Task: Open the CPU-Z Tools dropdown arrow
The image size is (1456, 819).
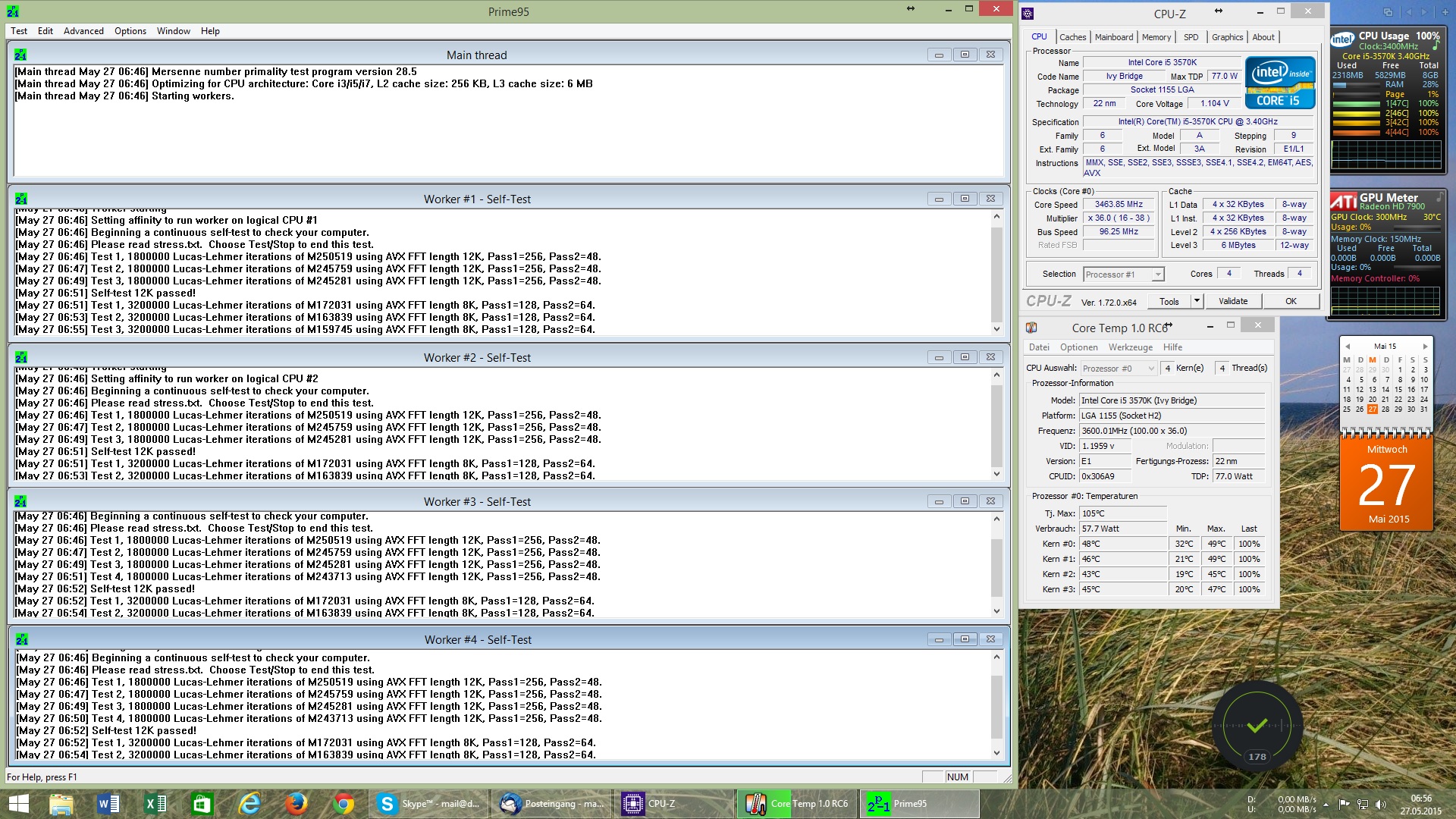Action: pos(1197,301)
